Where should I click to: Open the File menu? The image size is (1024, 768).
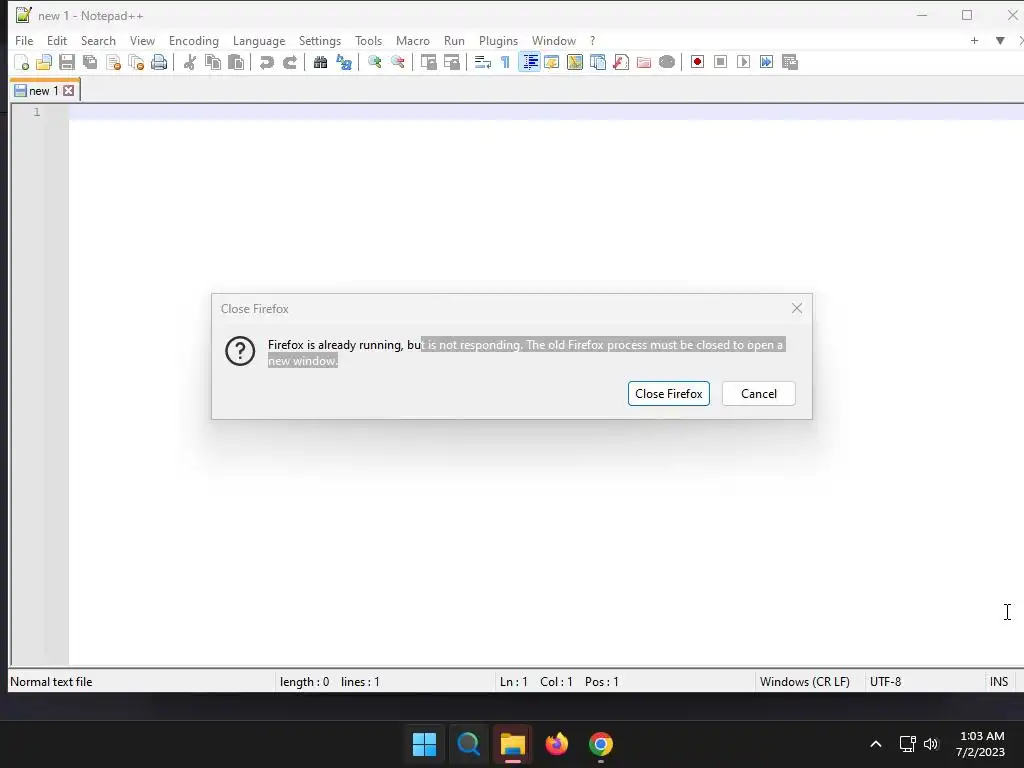coord(24,40)
